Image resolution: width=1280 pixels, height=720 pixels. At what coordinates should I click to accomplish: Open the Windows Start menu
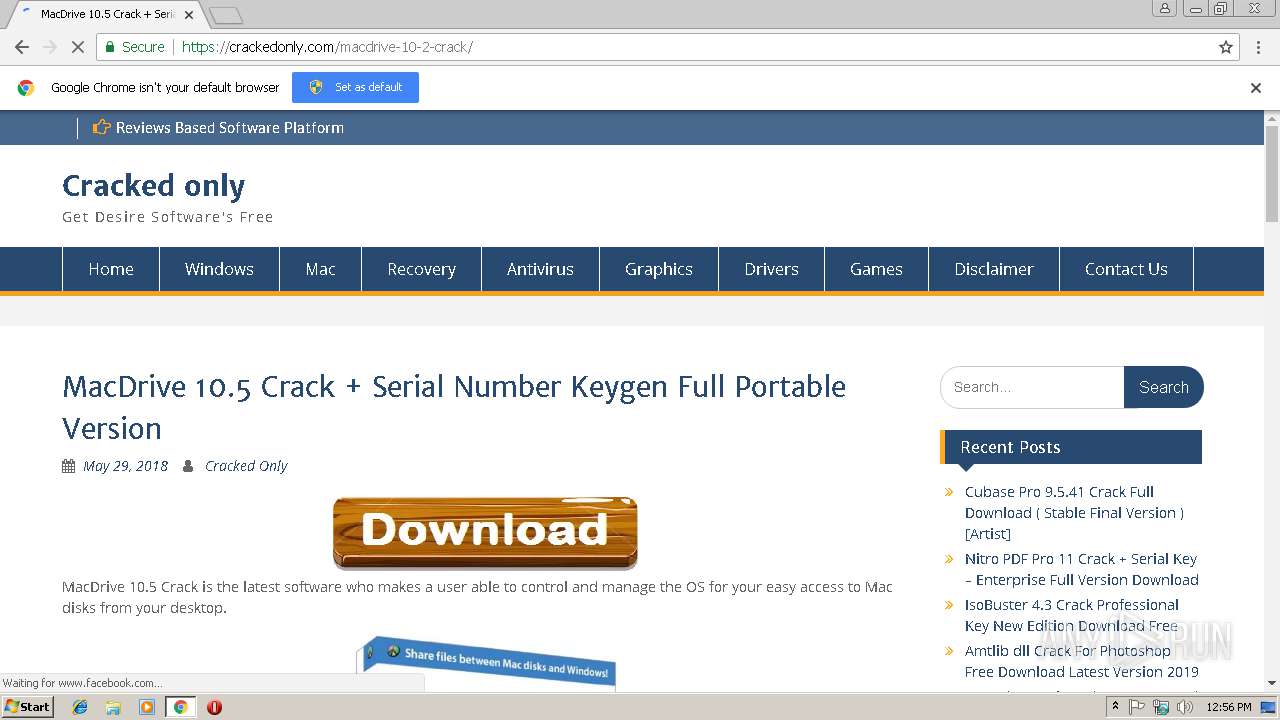click(x=27, y=707)
